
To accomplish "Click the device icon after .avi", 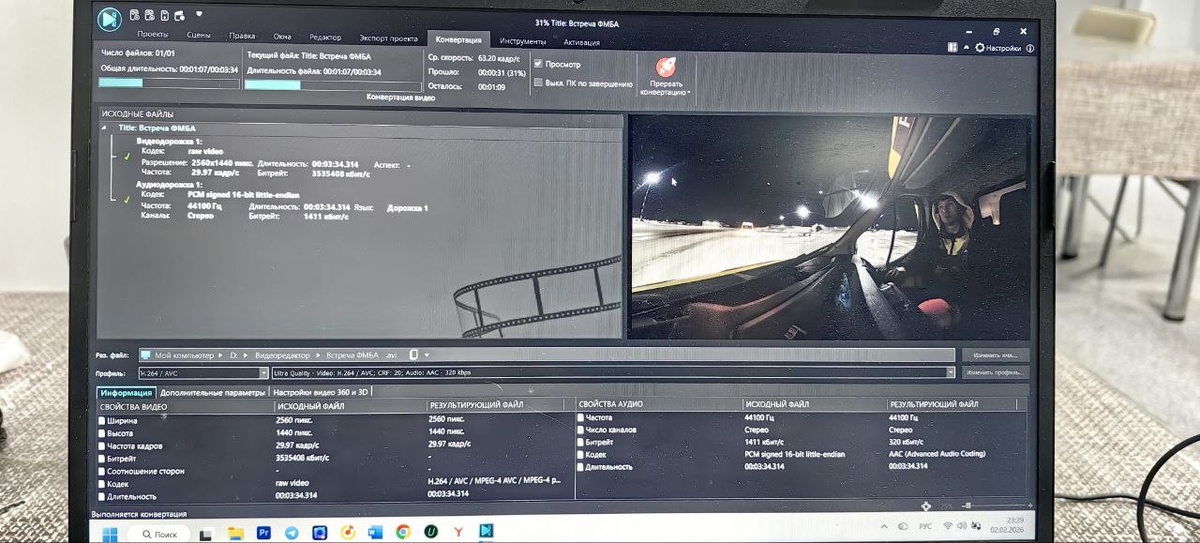I will (x=414, y=355).
